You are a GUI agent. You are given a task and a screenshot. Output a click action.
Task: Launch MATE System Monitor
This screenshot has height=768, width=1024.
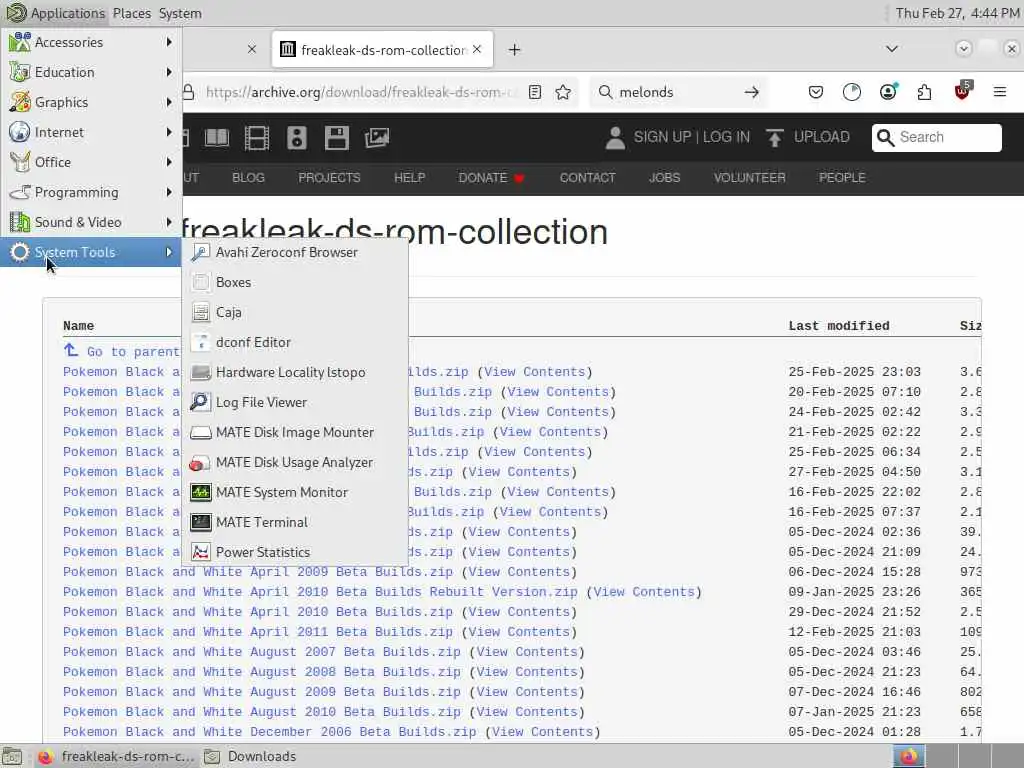(295, 492)
